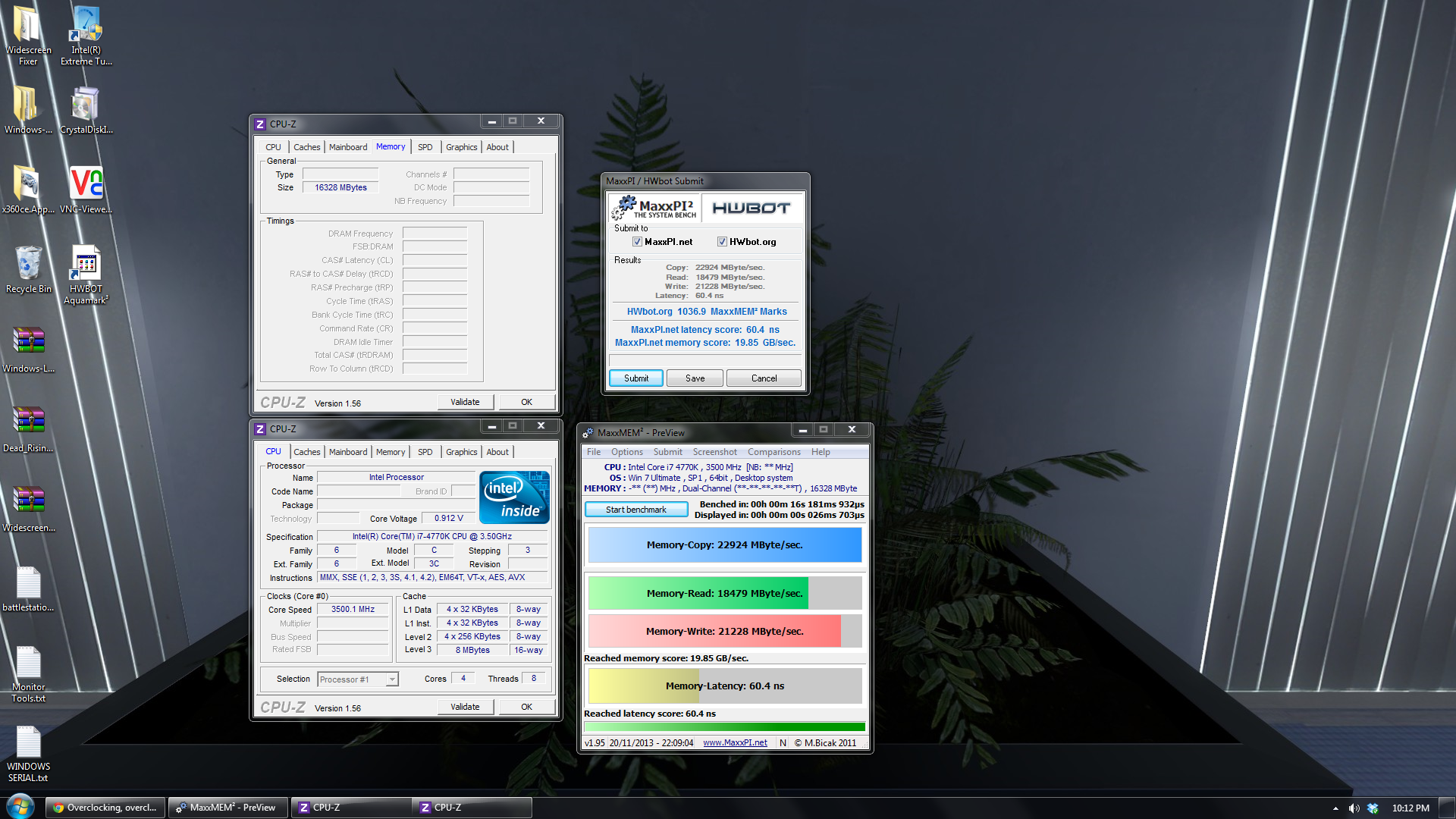Click the HWBOT logo in submit dialog
This screenshot has height=819, width=1456.
(751, 208)
